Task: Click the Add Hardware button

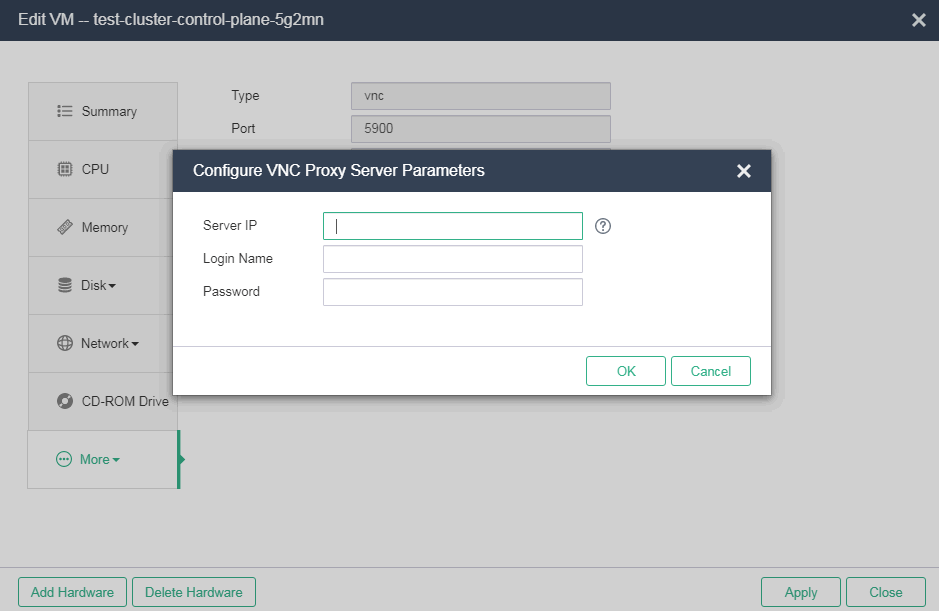Action: tap(72, 592)
